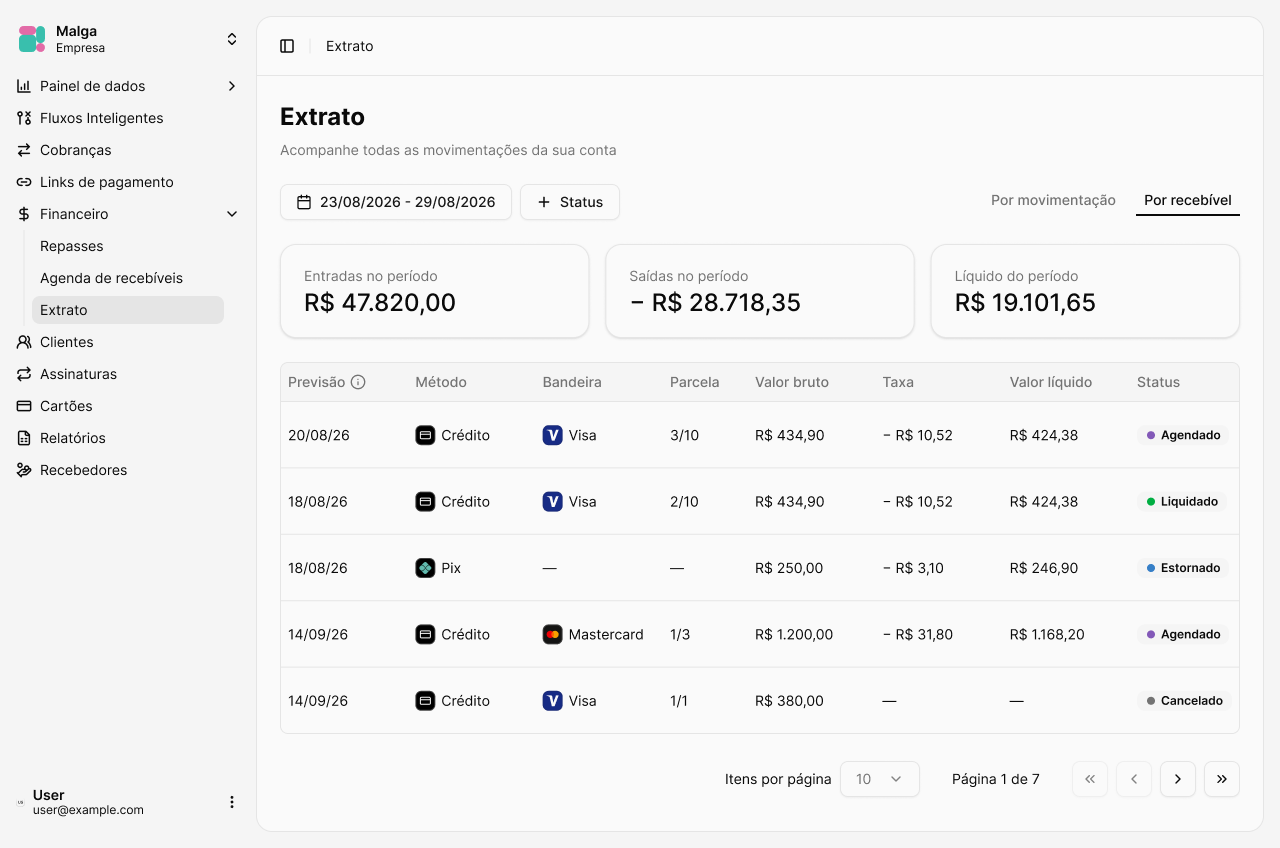Toggle the sidebar panel icon

[287, 46]
